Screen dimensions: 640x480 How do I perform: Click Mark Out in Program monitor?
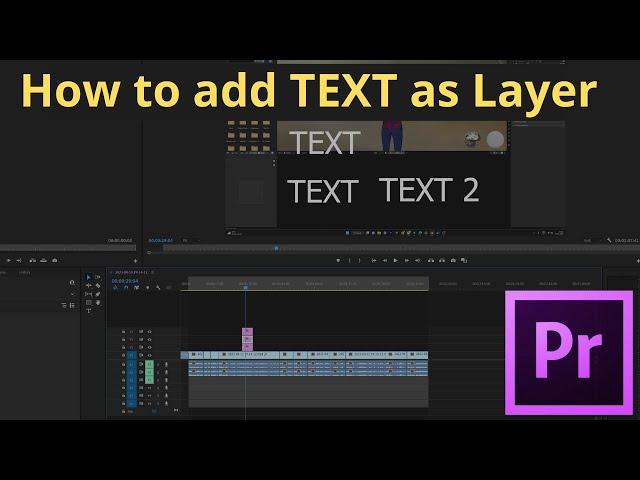click(360, 260)
